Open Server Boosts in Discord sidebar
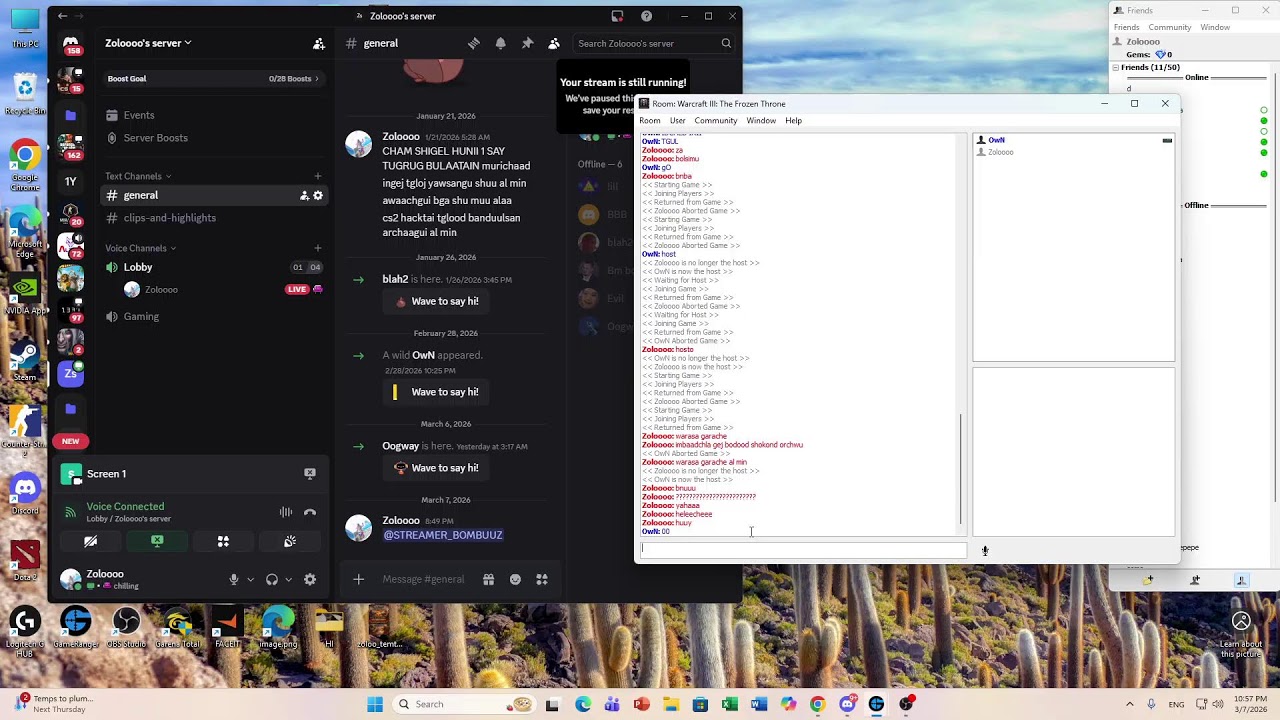Viewport: 1280px width, 720px height. click(156, 138)
